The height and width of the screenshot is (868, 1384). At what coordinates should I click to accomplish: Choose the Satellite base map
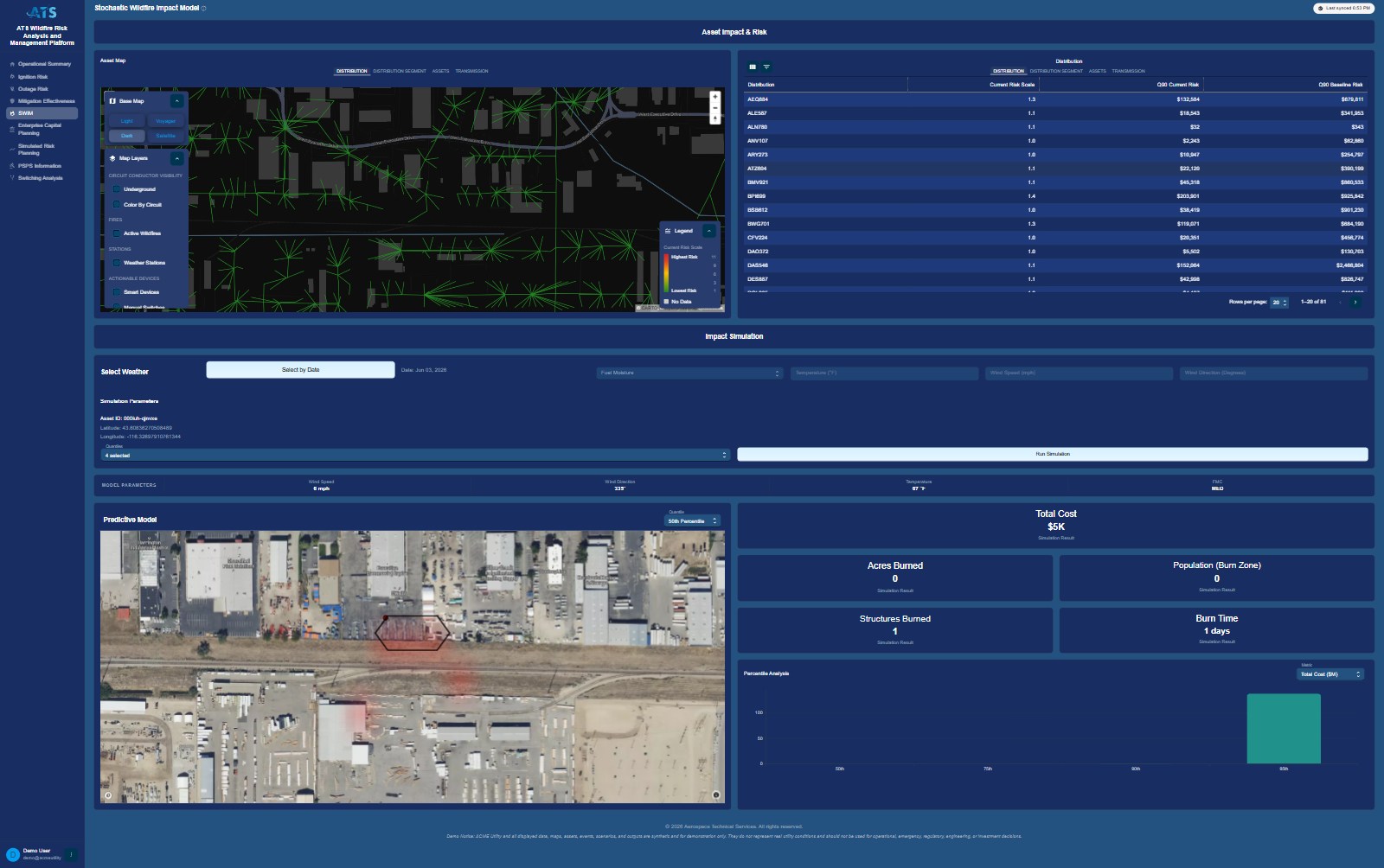tap(165, 136)
